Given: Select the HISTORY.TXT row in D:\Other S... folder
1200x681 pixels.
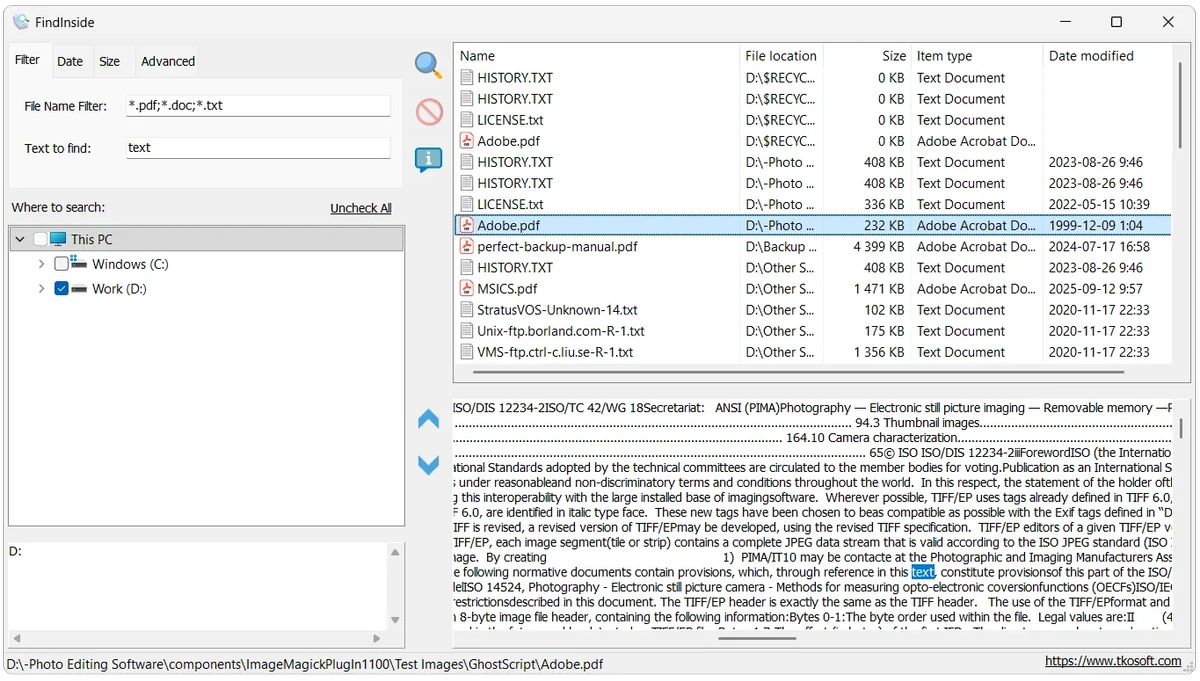Looking at the screenshot, I should 815,267.
